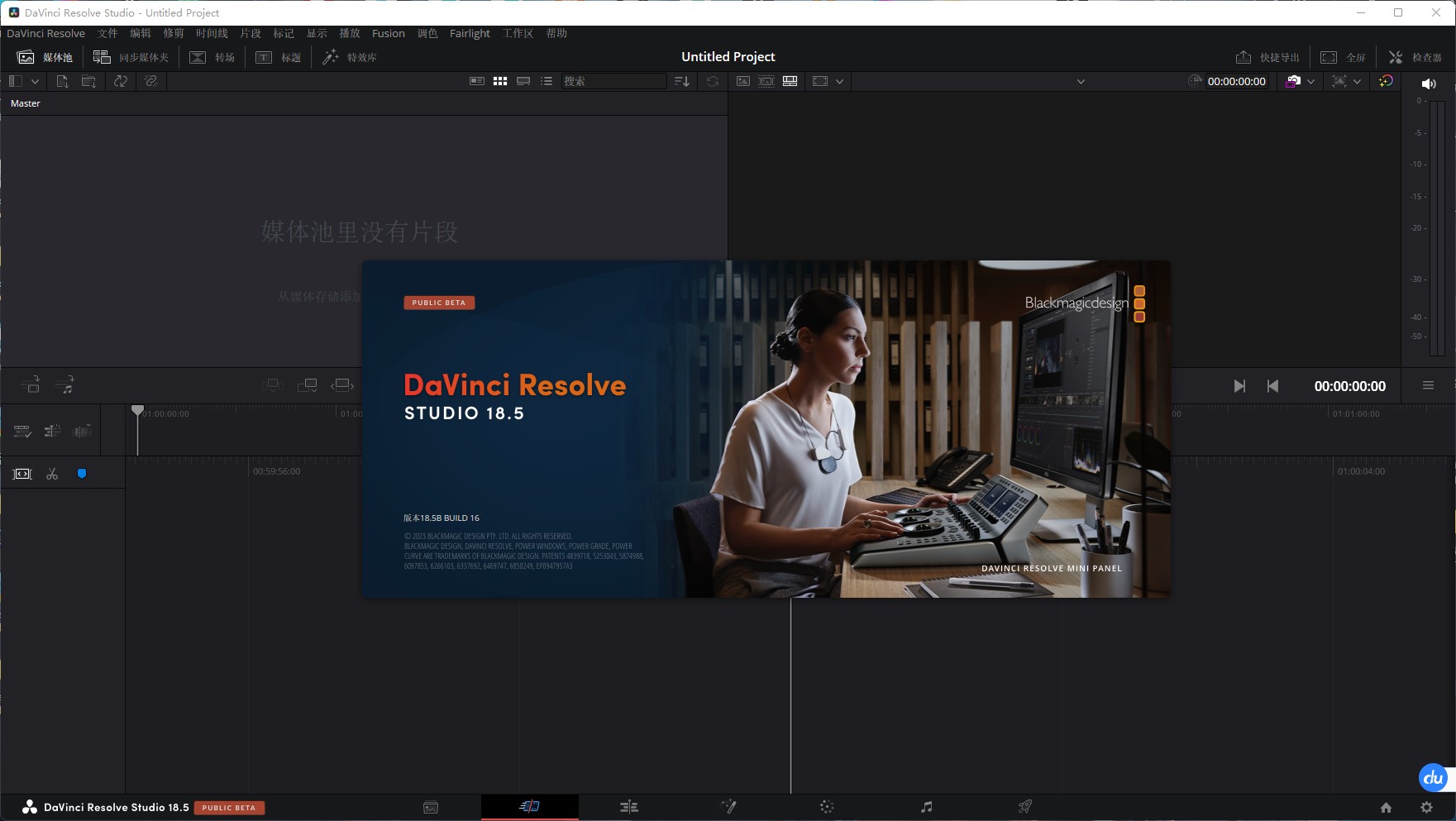Open the Color page icon
The width and height of the screenshot is (1456, 821).
coord(827,806)
